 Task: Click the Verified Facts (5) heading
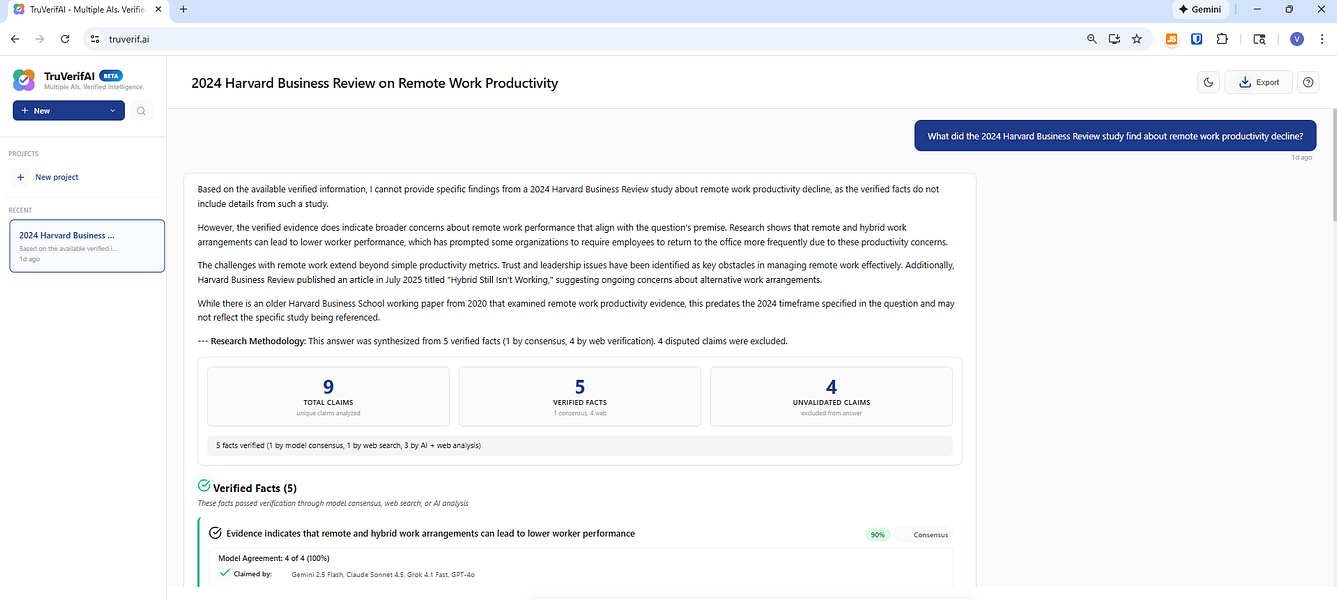pyautogui.click(x=255, y=488)
